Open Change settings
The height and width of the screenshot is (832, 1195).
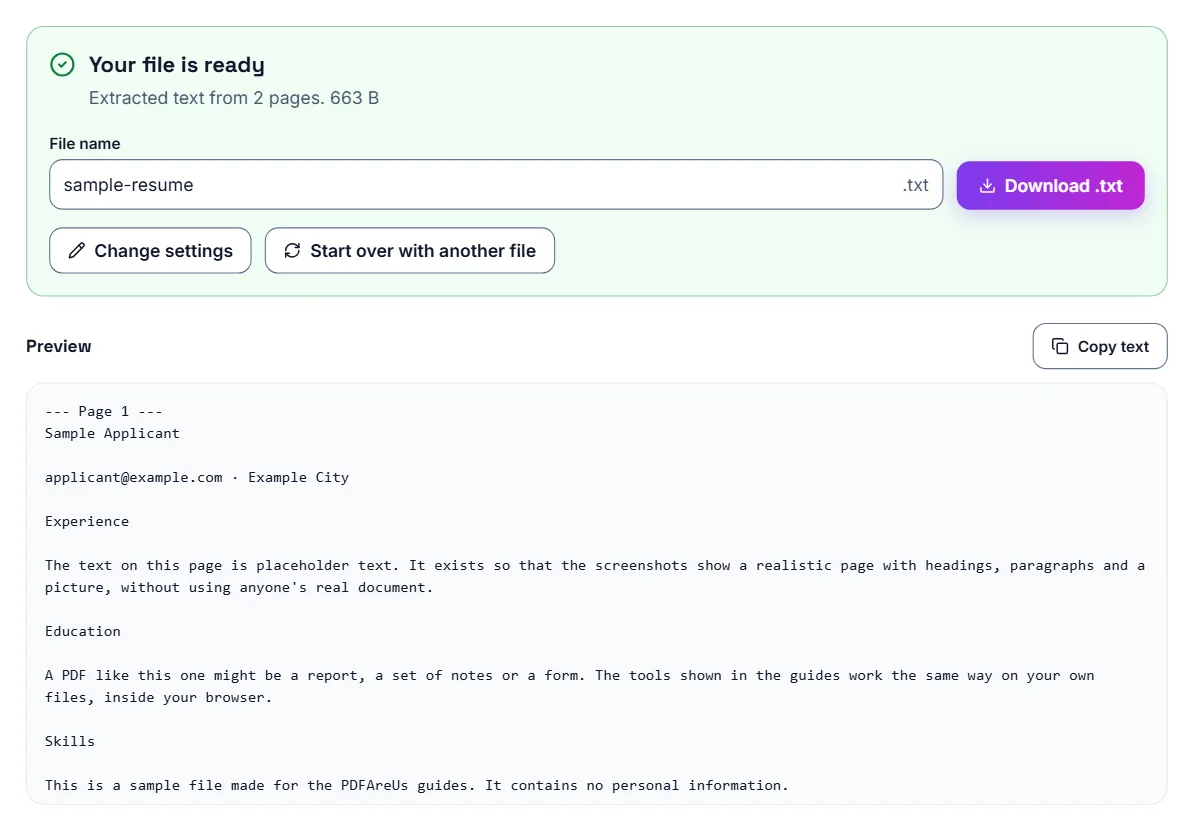[150, 251]
